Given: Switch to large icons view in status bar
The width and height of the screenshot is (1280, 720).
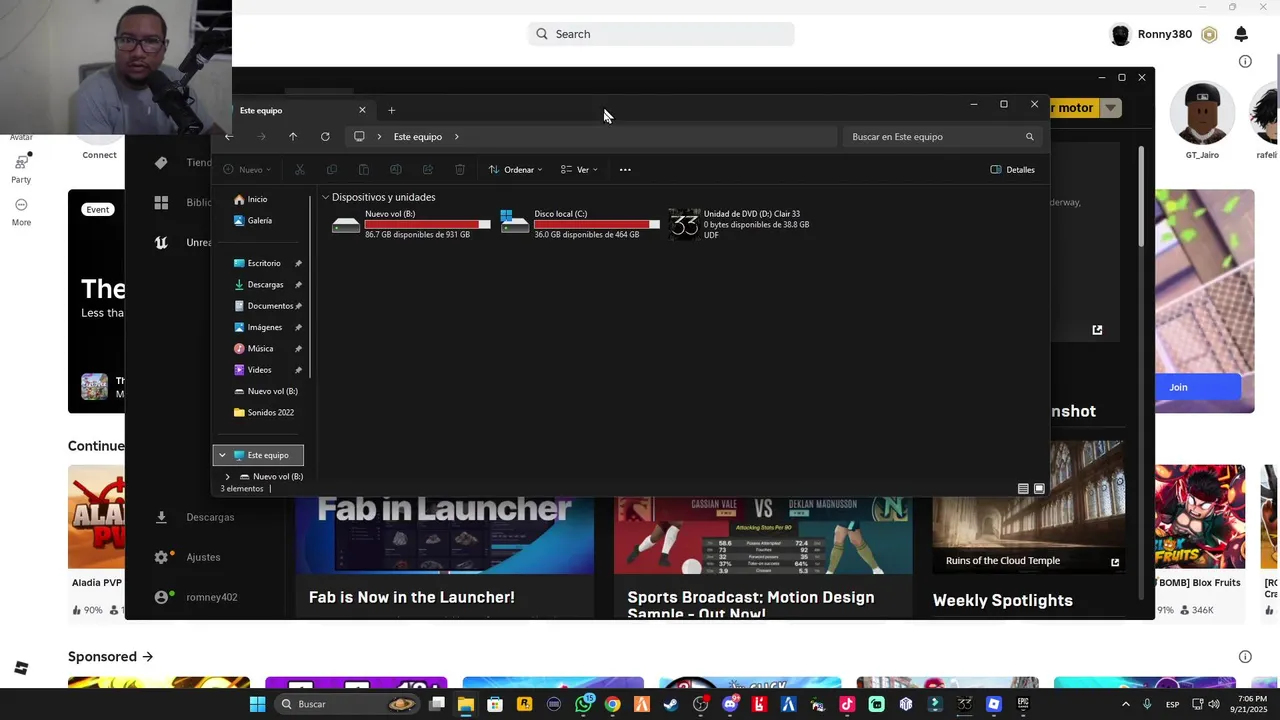Looking at the screenshot, I should (1039, 489).
